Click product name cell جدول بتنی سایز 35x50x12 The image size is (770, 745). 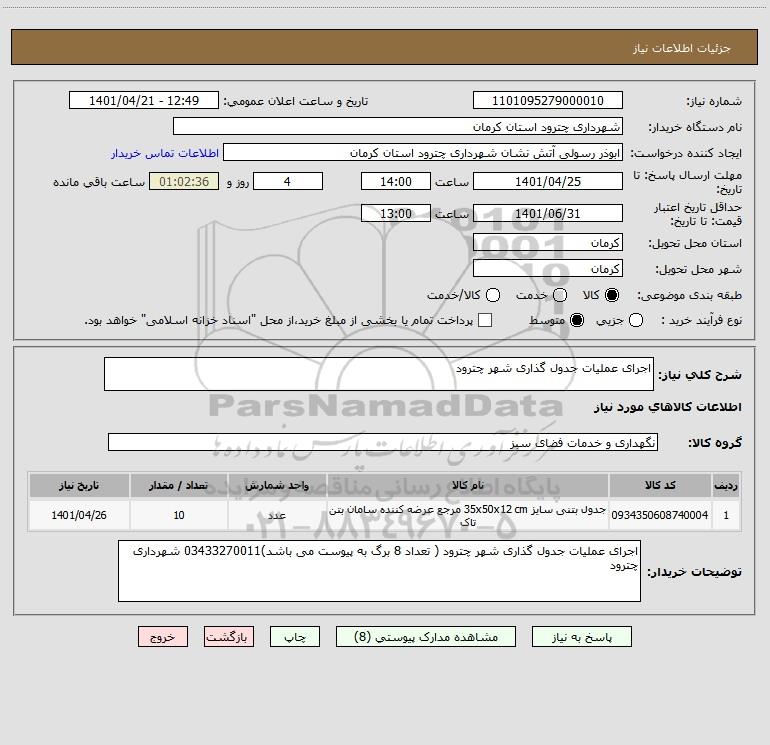[468, 516]
